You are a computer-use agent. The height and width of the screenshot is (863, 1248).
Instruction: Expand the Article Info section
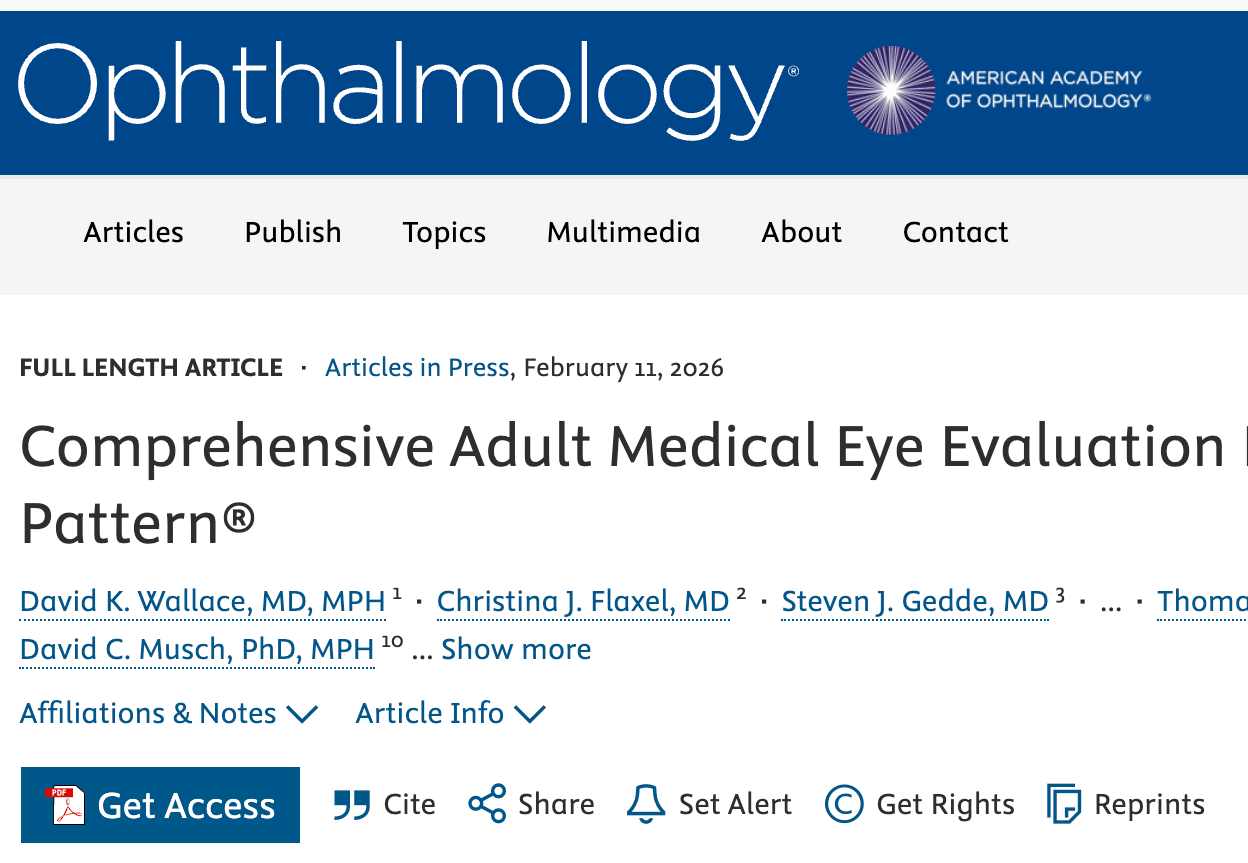(450, 713)
